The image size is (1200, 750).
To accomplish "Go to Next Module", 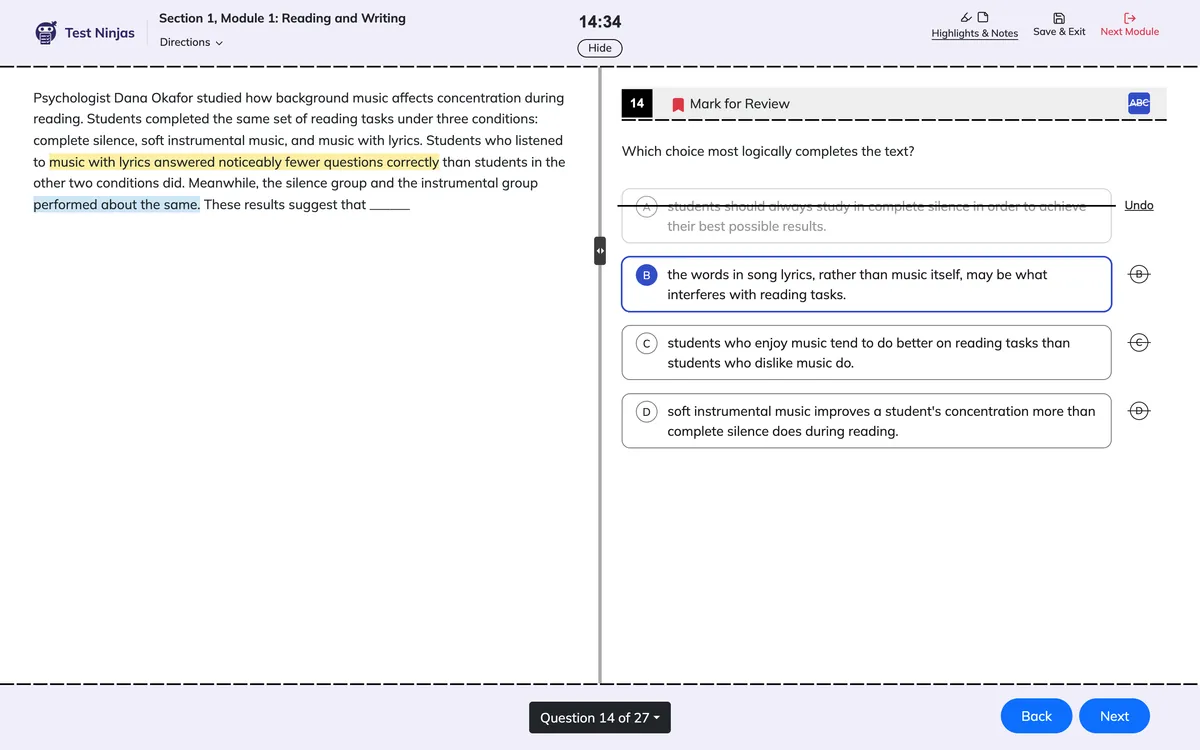I will [1129, 25].
